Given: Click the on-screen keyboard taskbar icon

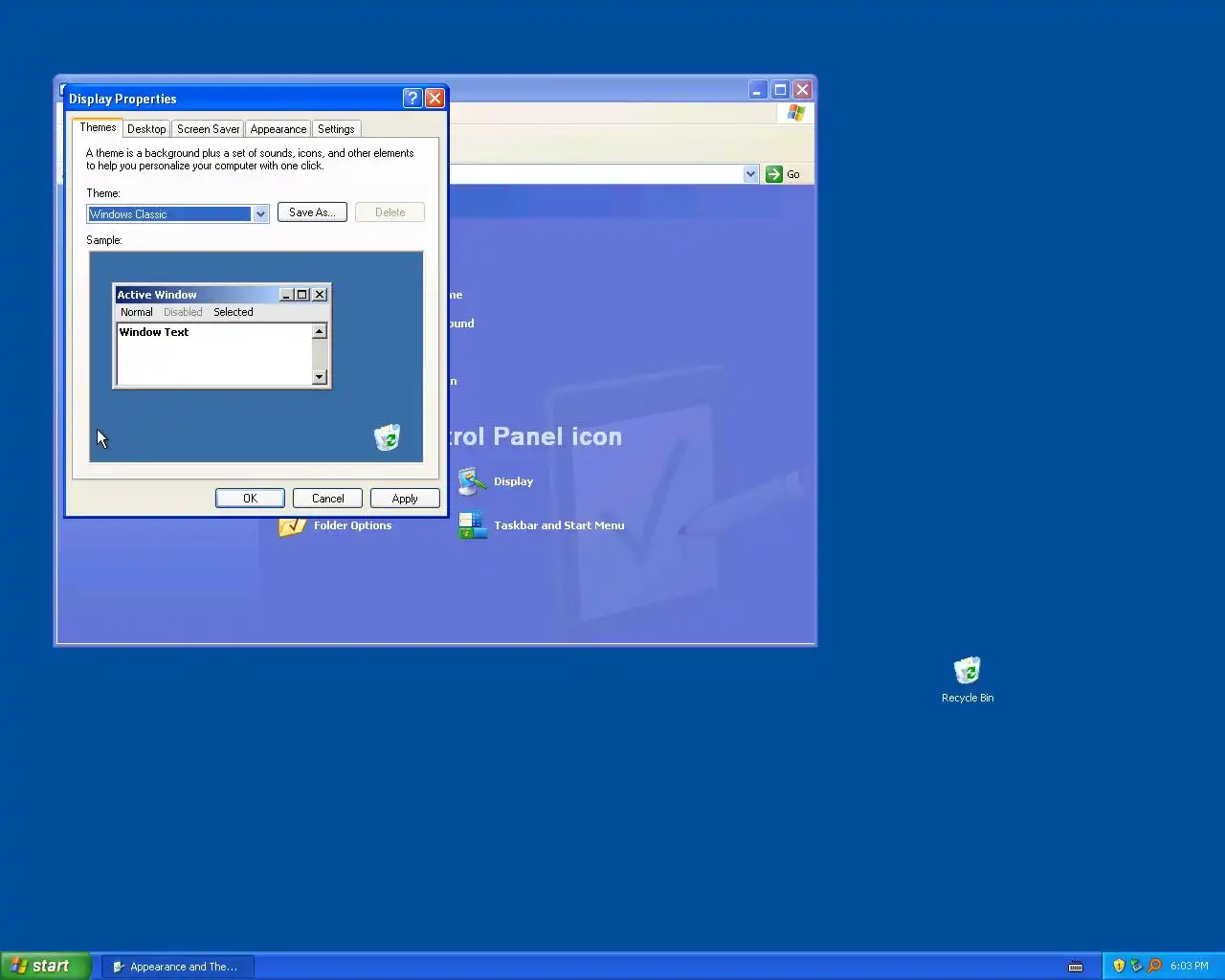Looking at the screenshot, I should click(1076, 967).
